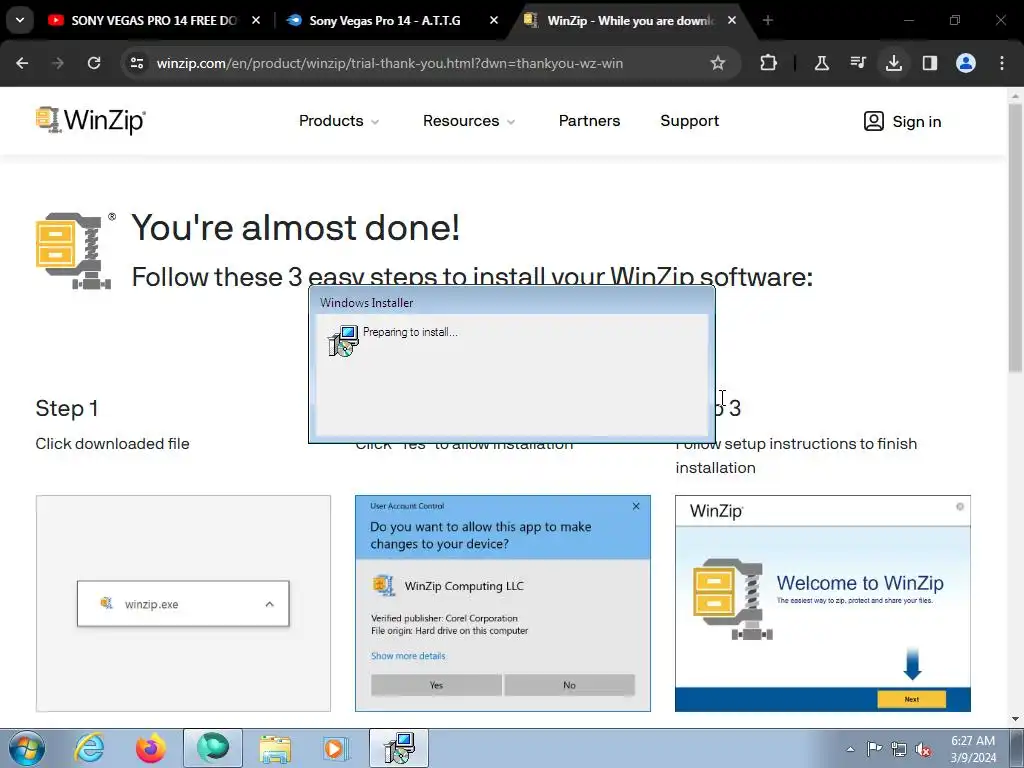
Task: Click Yes in the UAC illustration
Action: point(436,684)
